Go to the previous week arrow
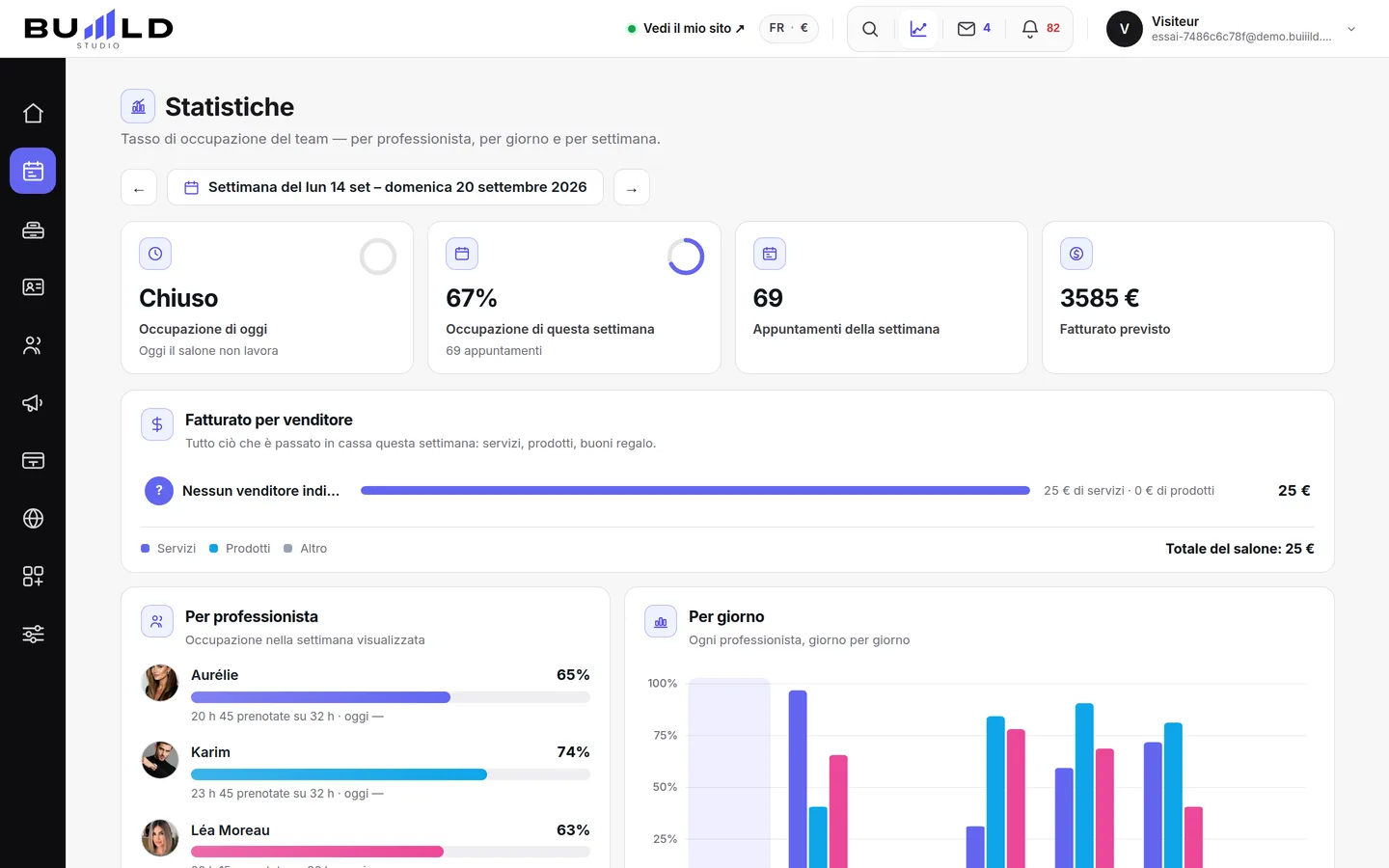Viewport: 1389px width, 868px height. coord(139,187)
